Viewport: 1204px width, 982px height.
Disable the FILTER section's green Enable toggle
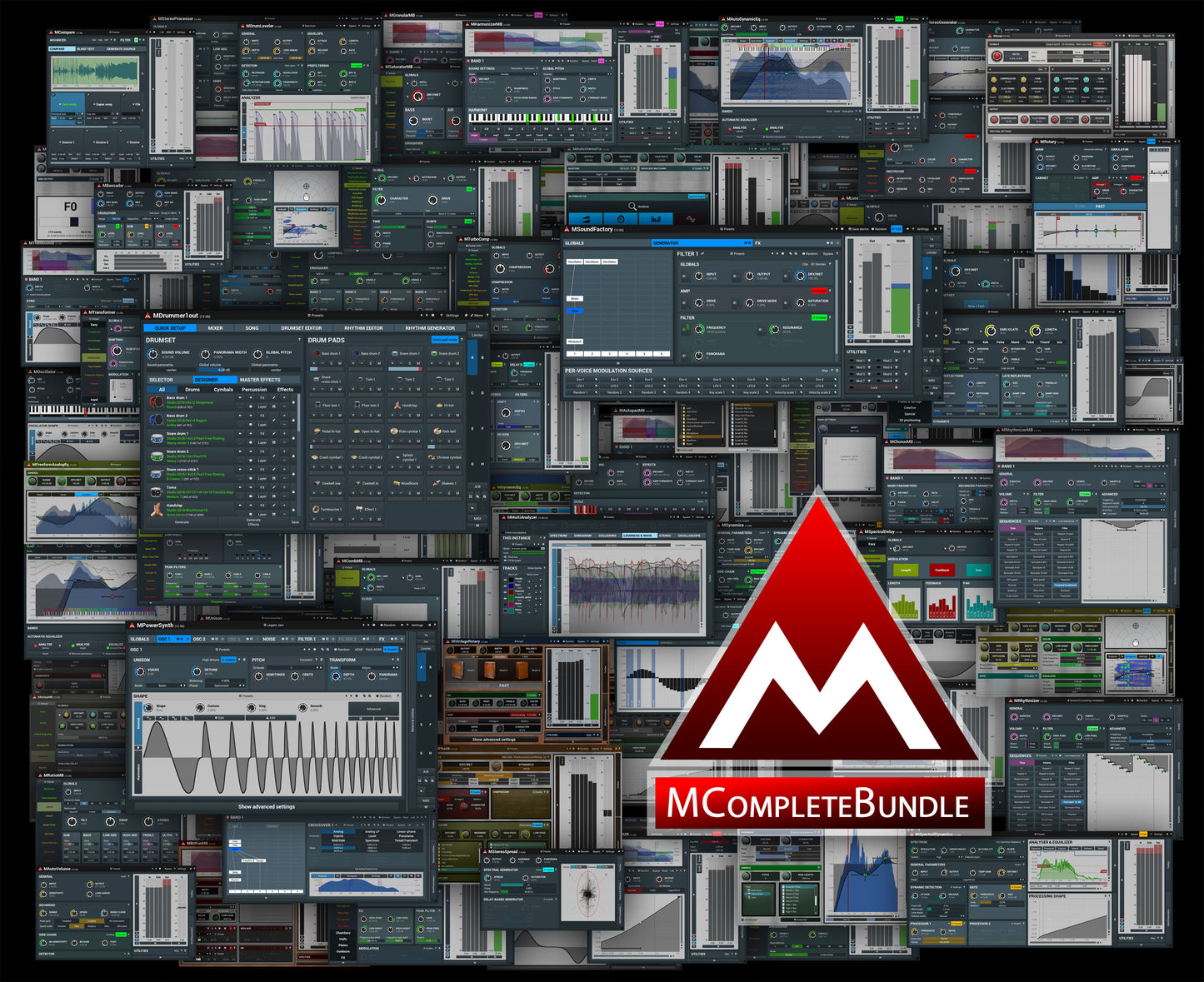819,317
